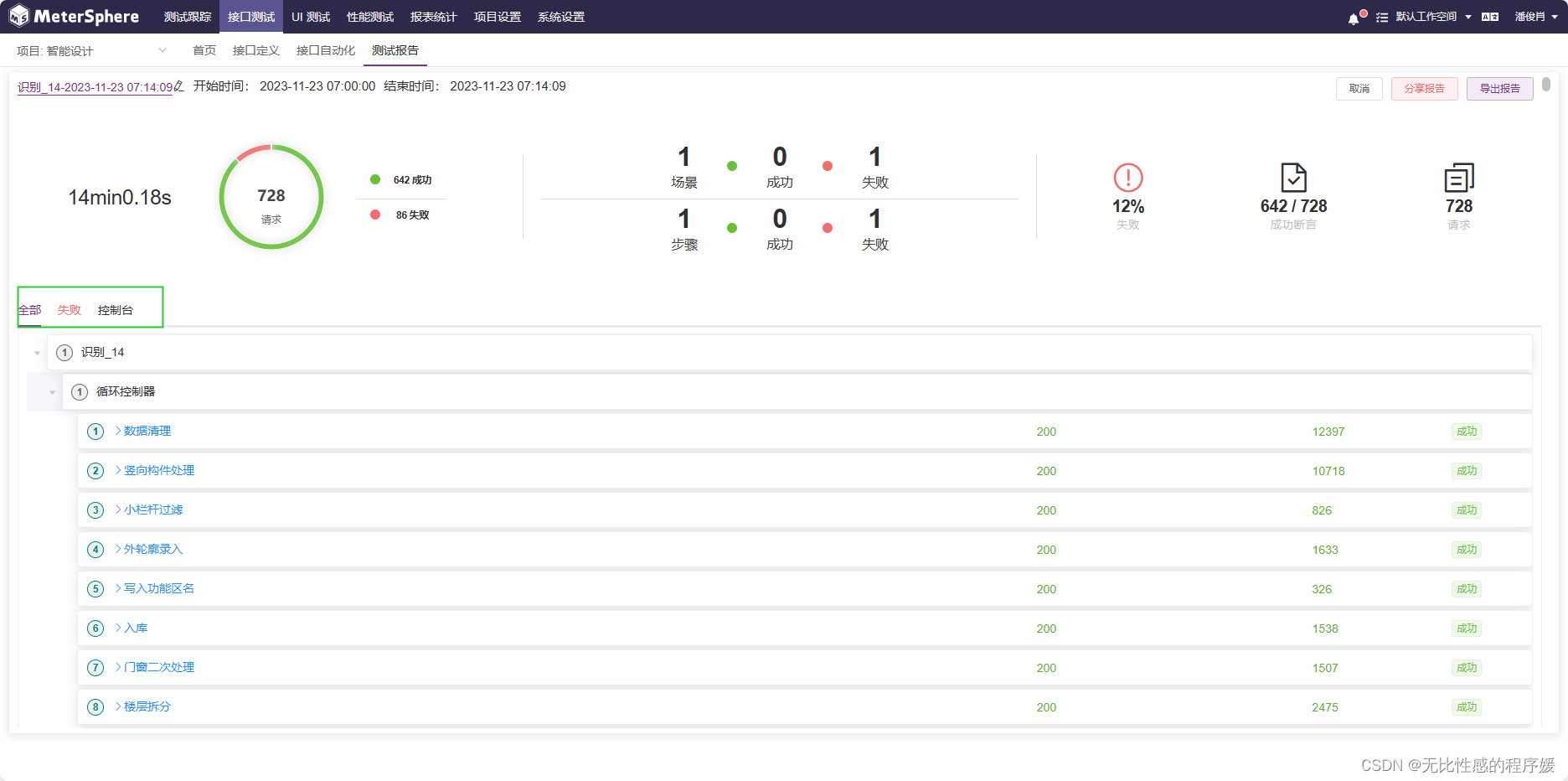Click step number badge of 小栏杆过滤
This screenshot has height=781, width=1568.
(95, 510)
